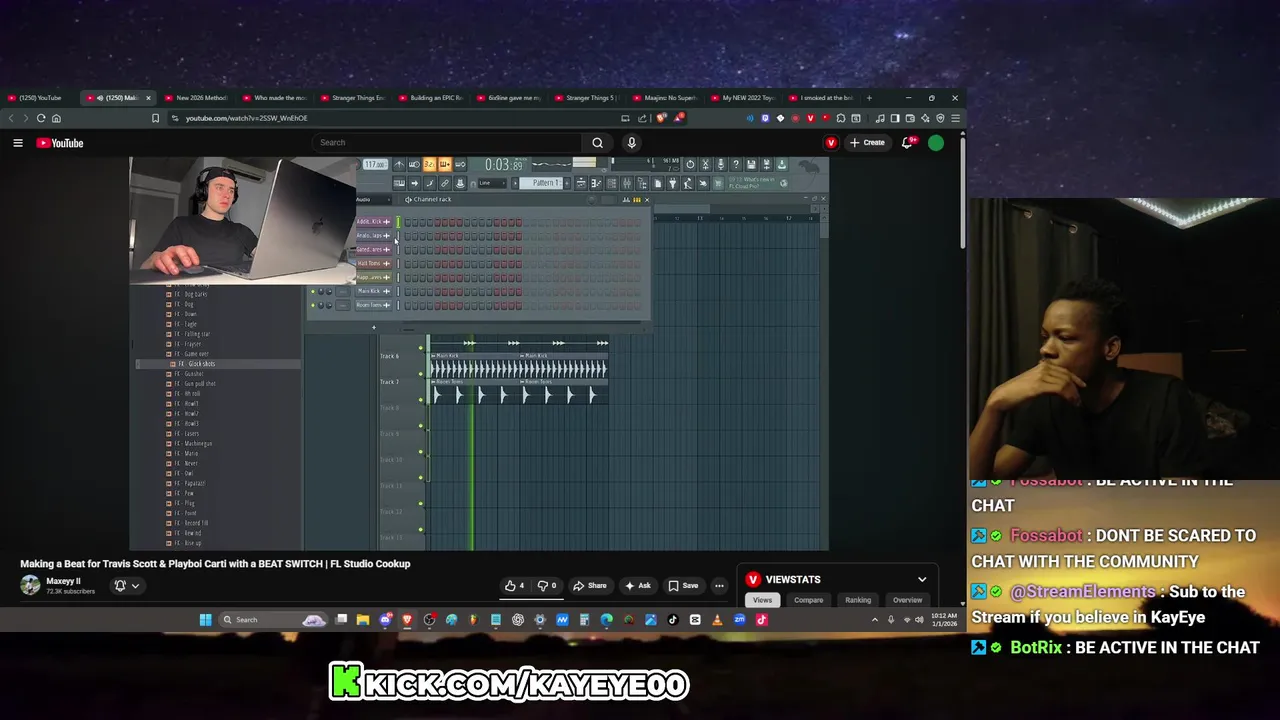
Task: Reload the page with browser refresh button
Action: 41,118
